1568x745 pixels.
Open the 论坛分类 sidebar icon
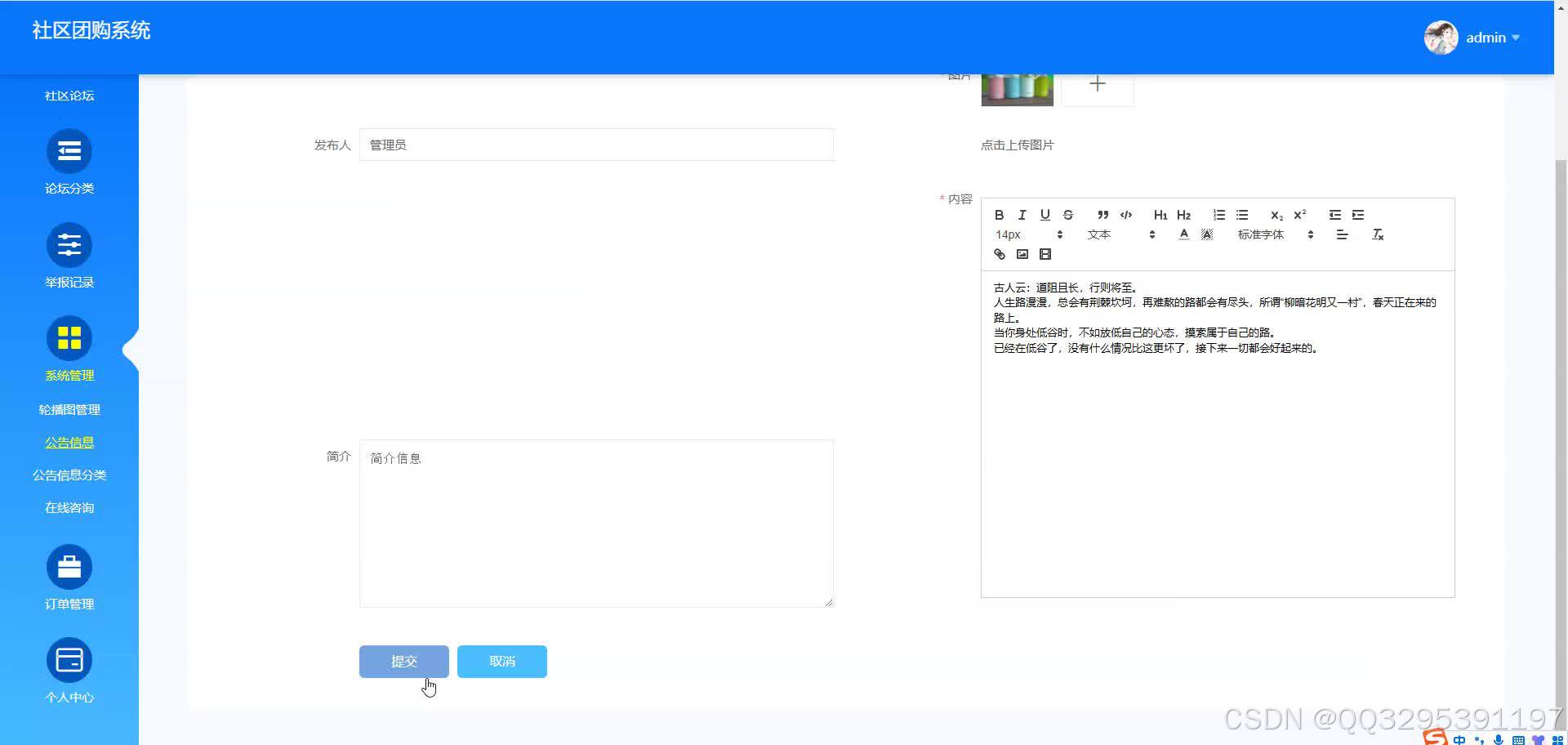click(69, 151)
